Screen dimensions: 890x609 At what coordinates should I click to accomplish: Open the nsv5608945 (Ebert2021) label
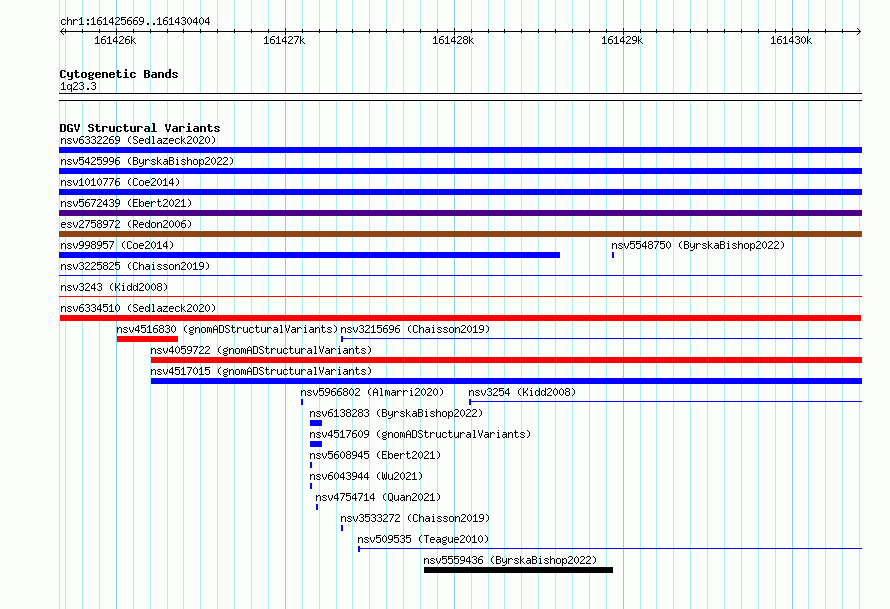(x=375, y=455)
